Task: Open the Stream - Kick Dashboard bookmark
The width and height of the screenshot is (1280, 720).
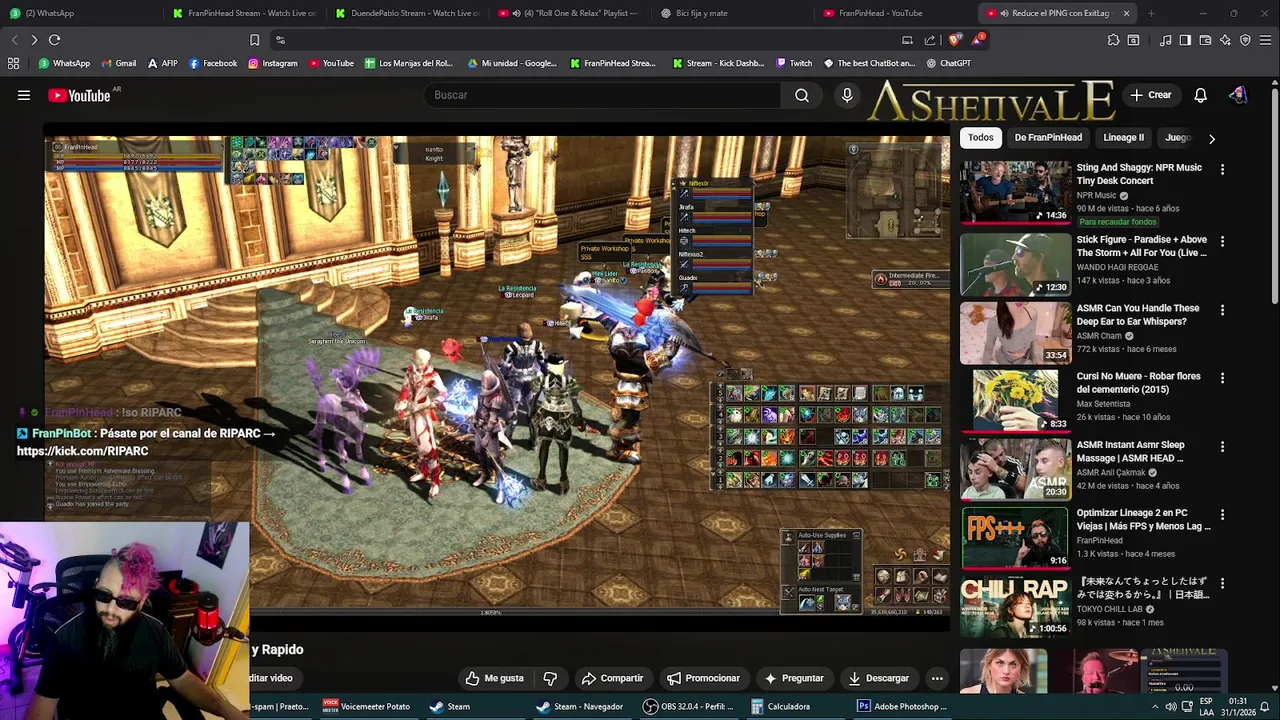Action: 718,63
